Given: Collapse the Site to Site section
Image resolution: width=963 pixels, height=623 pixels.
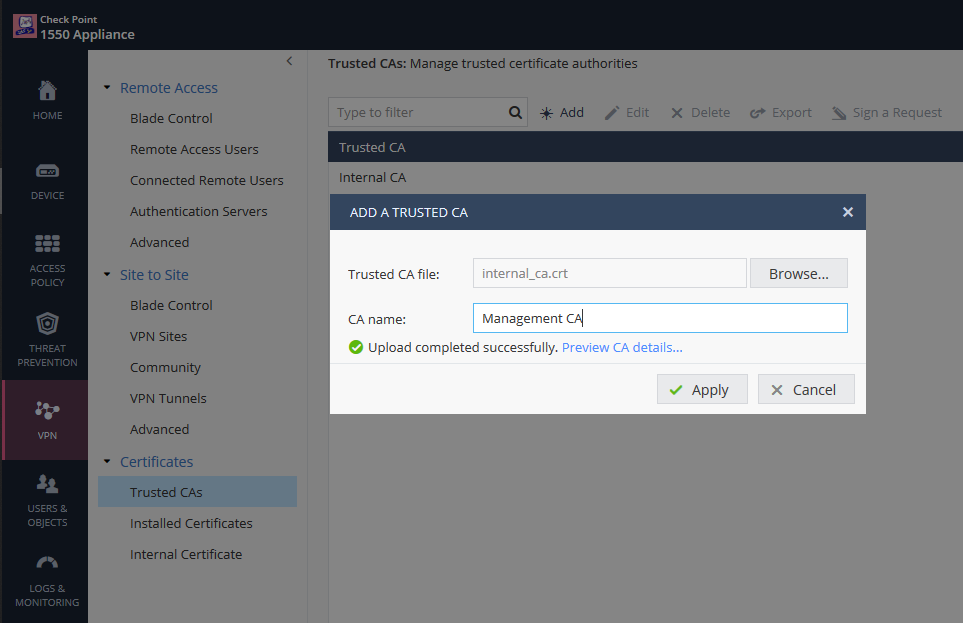Looking at the screenshot, I should 107,275.
